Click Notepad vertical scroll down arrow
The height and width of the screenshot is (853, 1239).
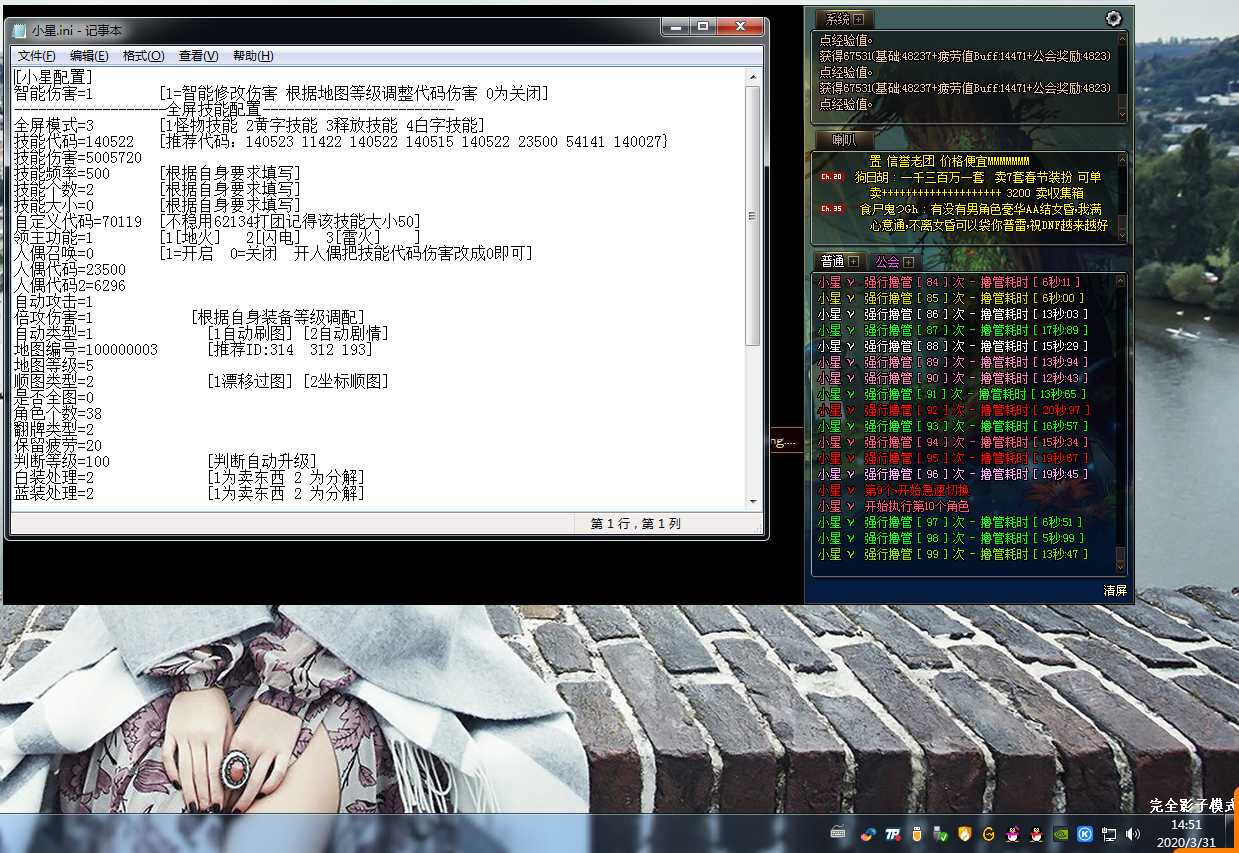tap(751, 501)
